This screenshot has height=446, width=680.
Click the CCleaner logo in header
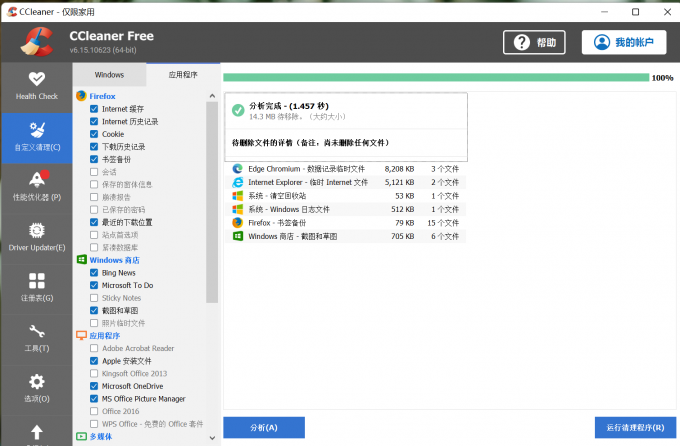pyautogui.click(x=37, y=42)
